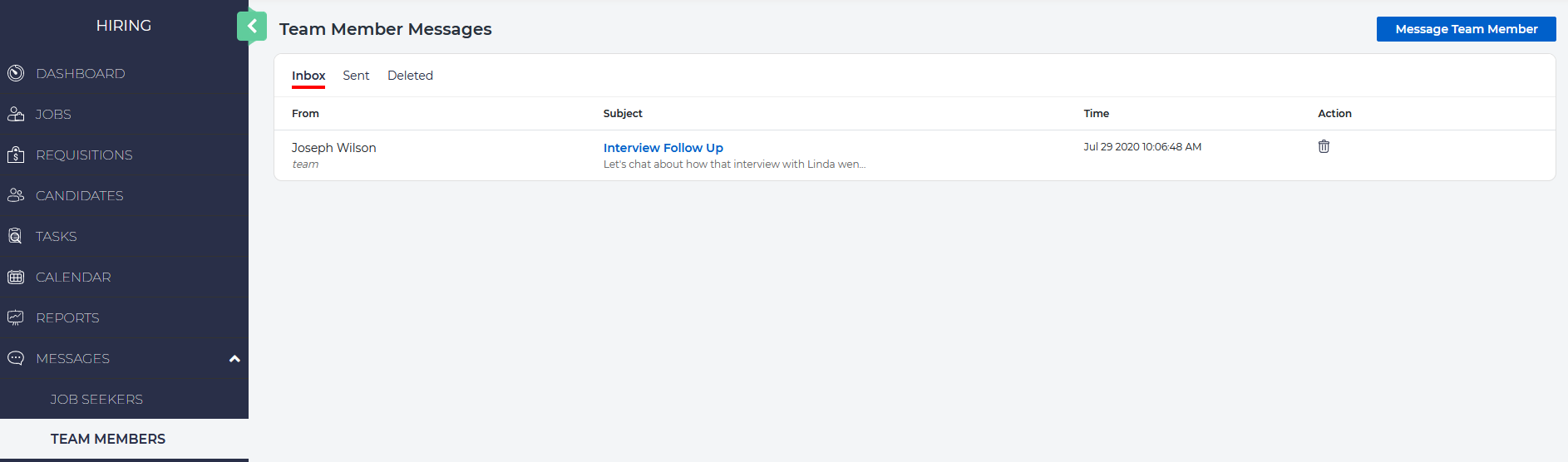
Task: Collapse the sidebar with green arrow
Action: [252, 27]
